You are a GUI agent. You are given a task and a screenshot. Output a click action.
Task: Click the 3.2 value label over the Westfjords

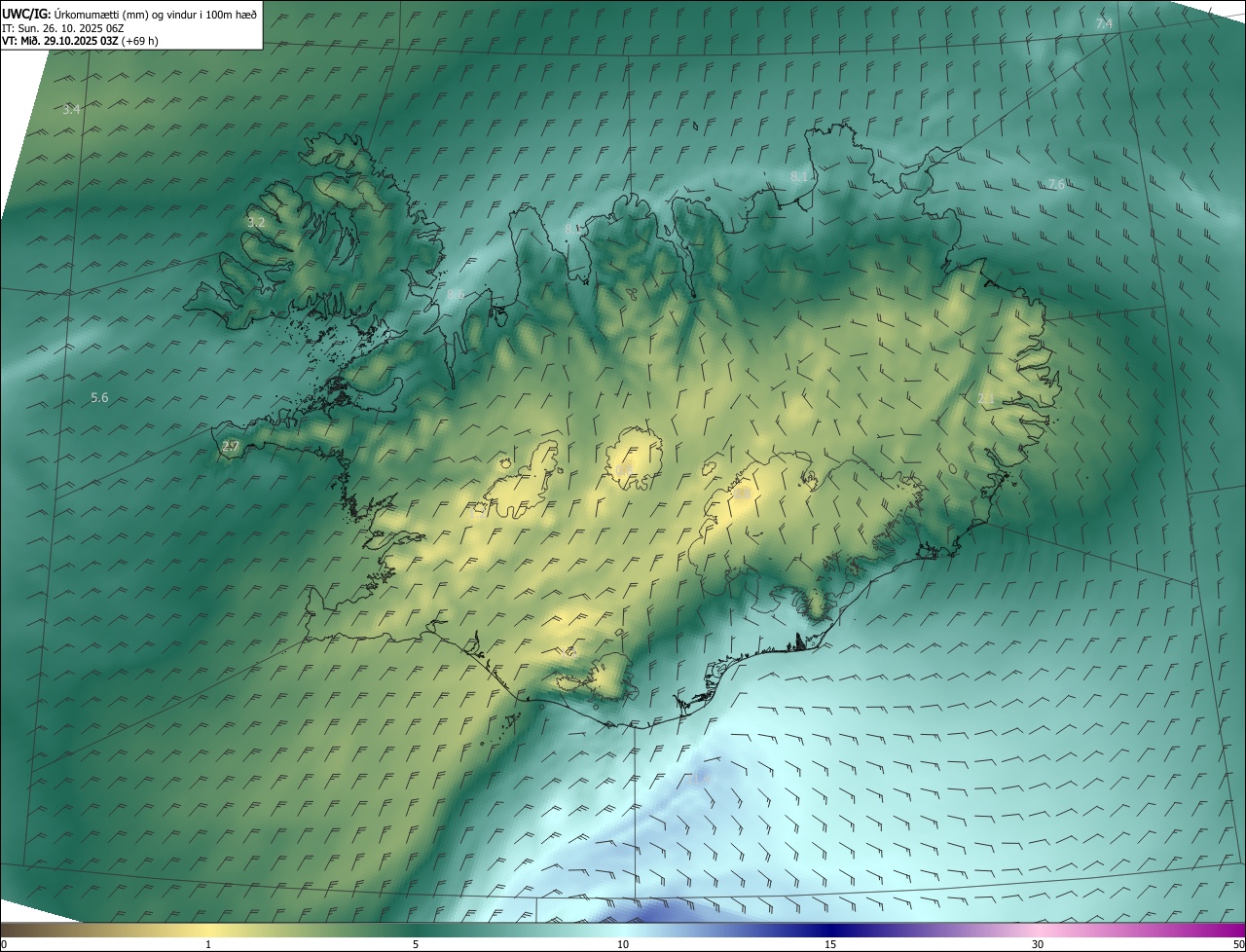[x=256, y=223]
